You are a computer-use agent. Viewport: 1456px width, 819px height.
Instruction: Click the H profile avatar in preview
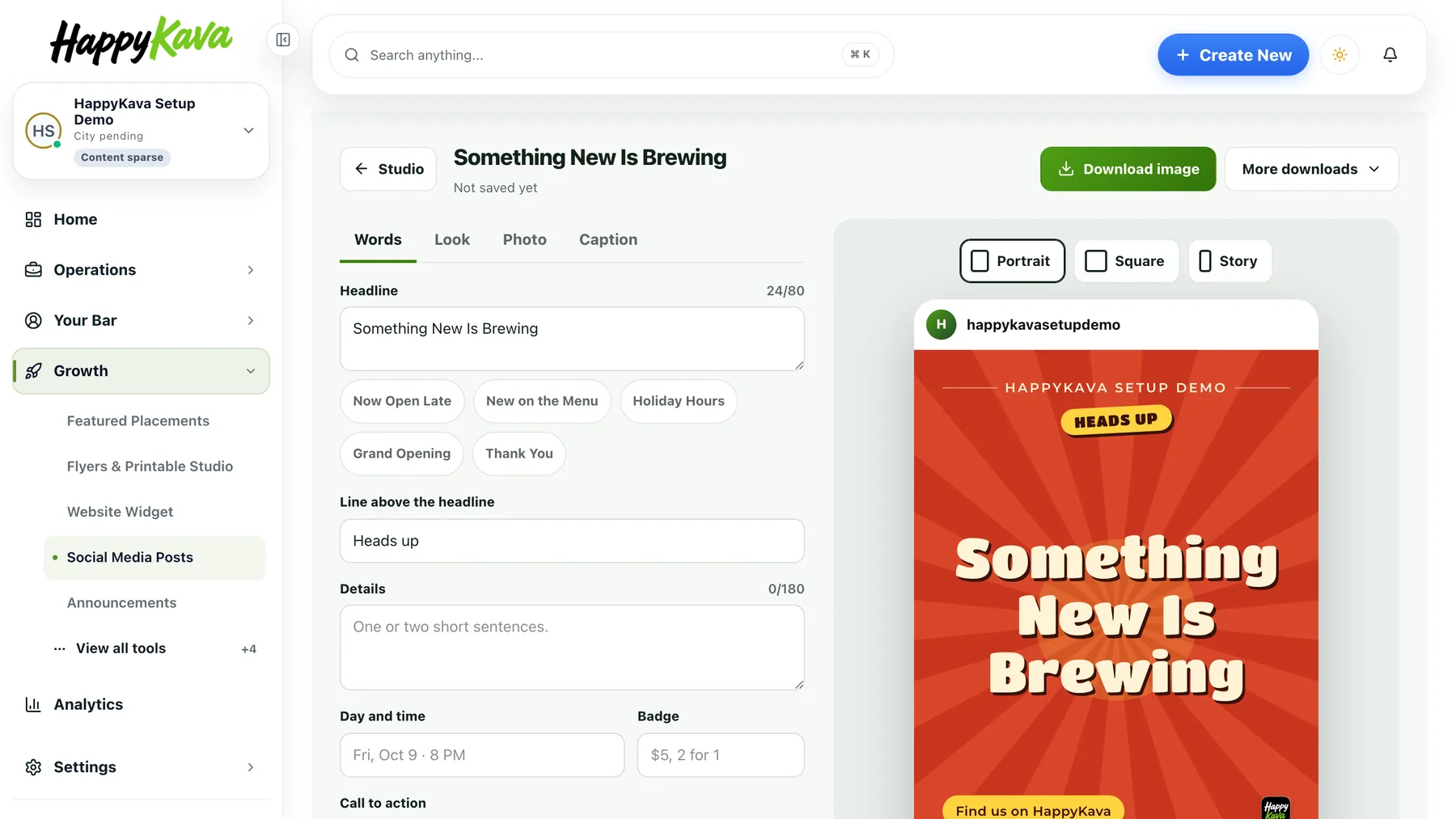coord(941,324)
